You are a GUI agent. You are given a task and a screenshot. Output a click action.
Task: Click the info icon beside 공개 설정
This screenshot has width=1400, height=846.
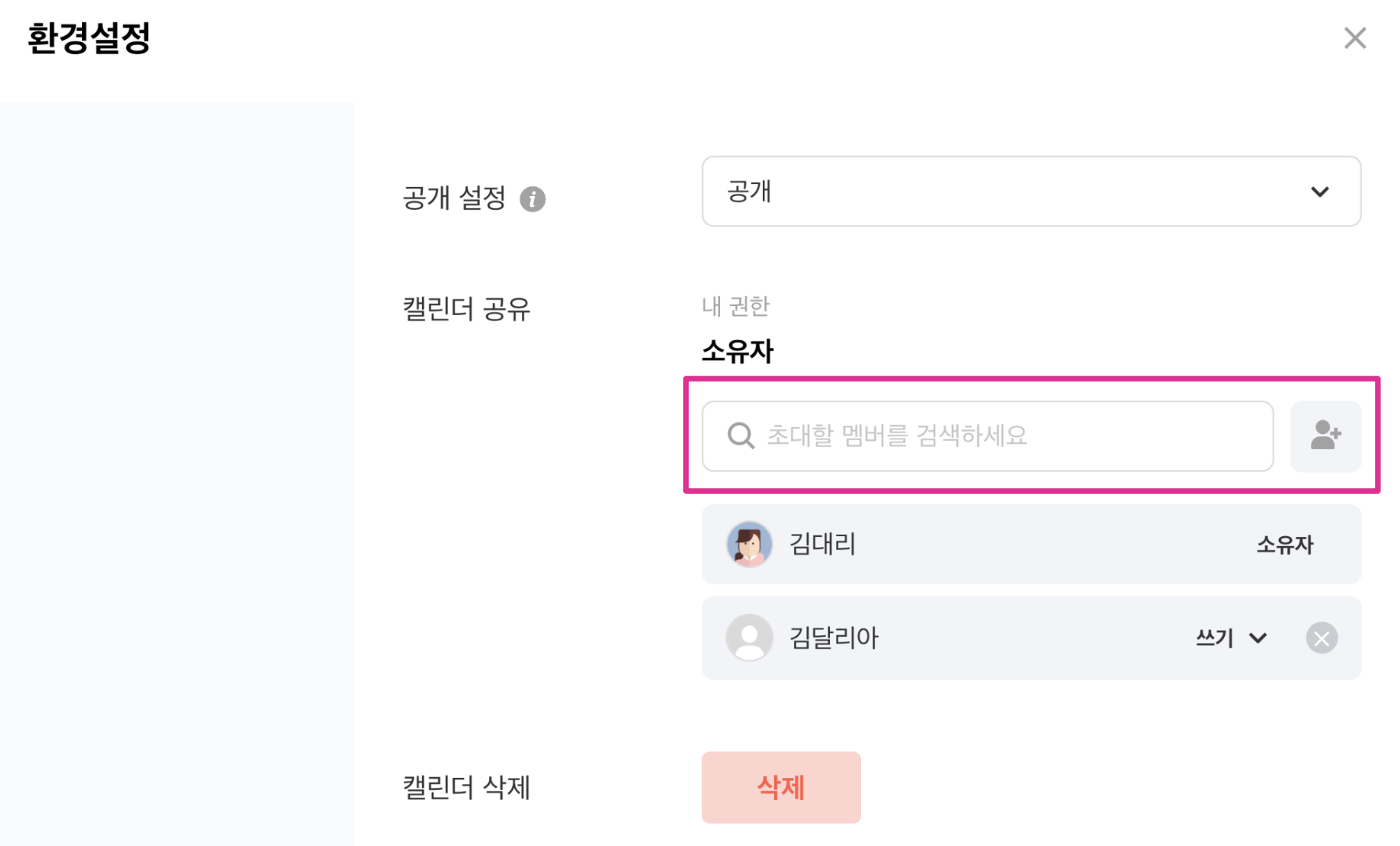532,199
